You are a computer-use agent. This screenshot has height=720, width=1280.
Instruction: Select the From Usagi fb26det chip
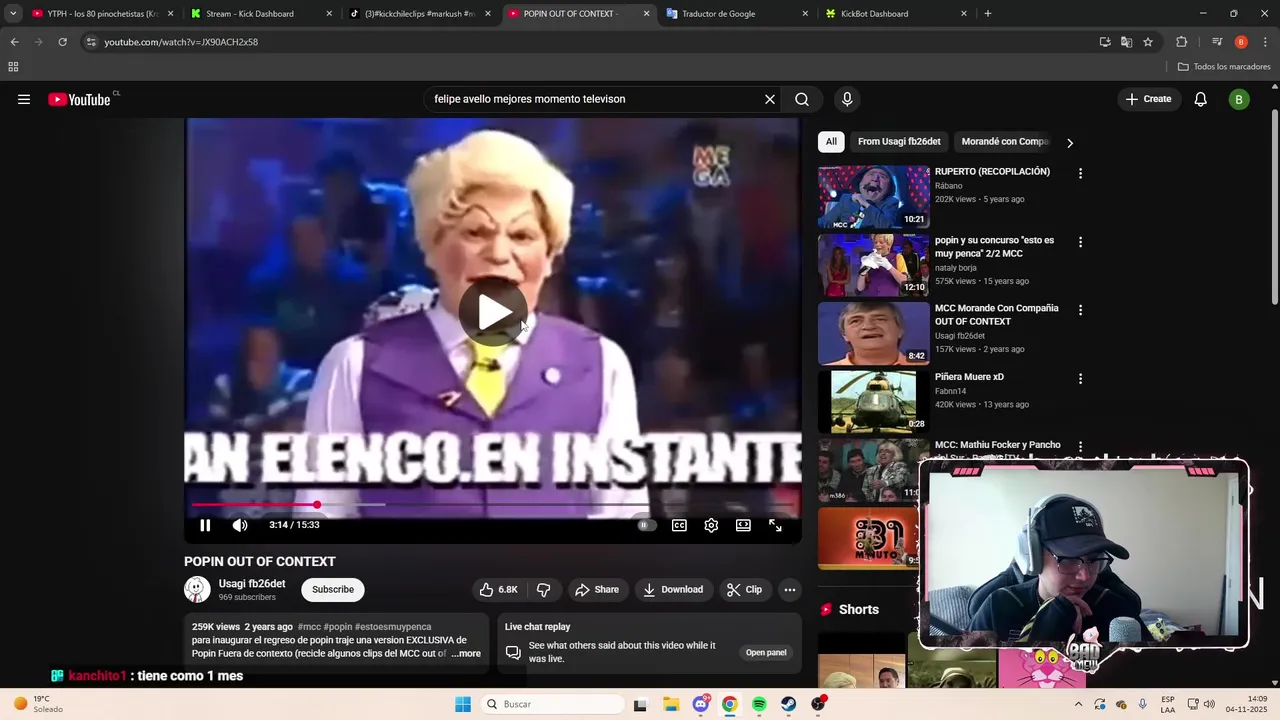(x=899, y=142)
